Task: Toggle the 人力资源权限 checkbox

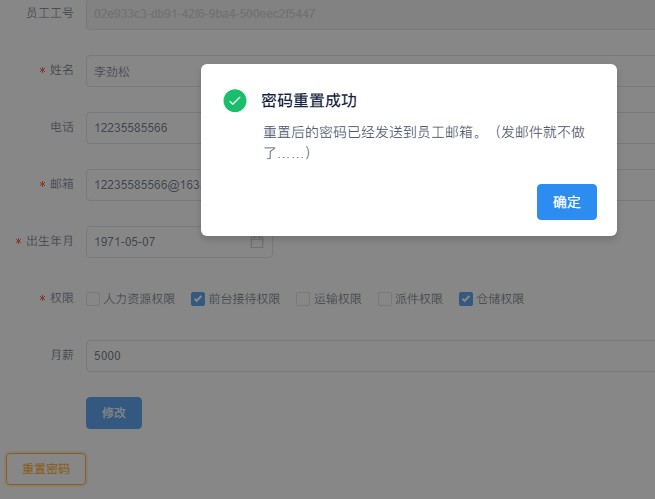Action: click(93, 299)
